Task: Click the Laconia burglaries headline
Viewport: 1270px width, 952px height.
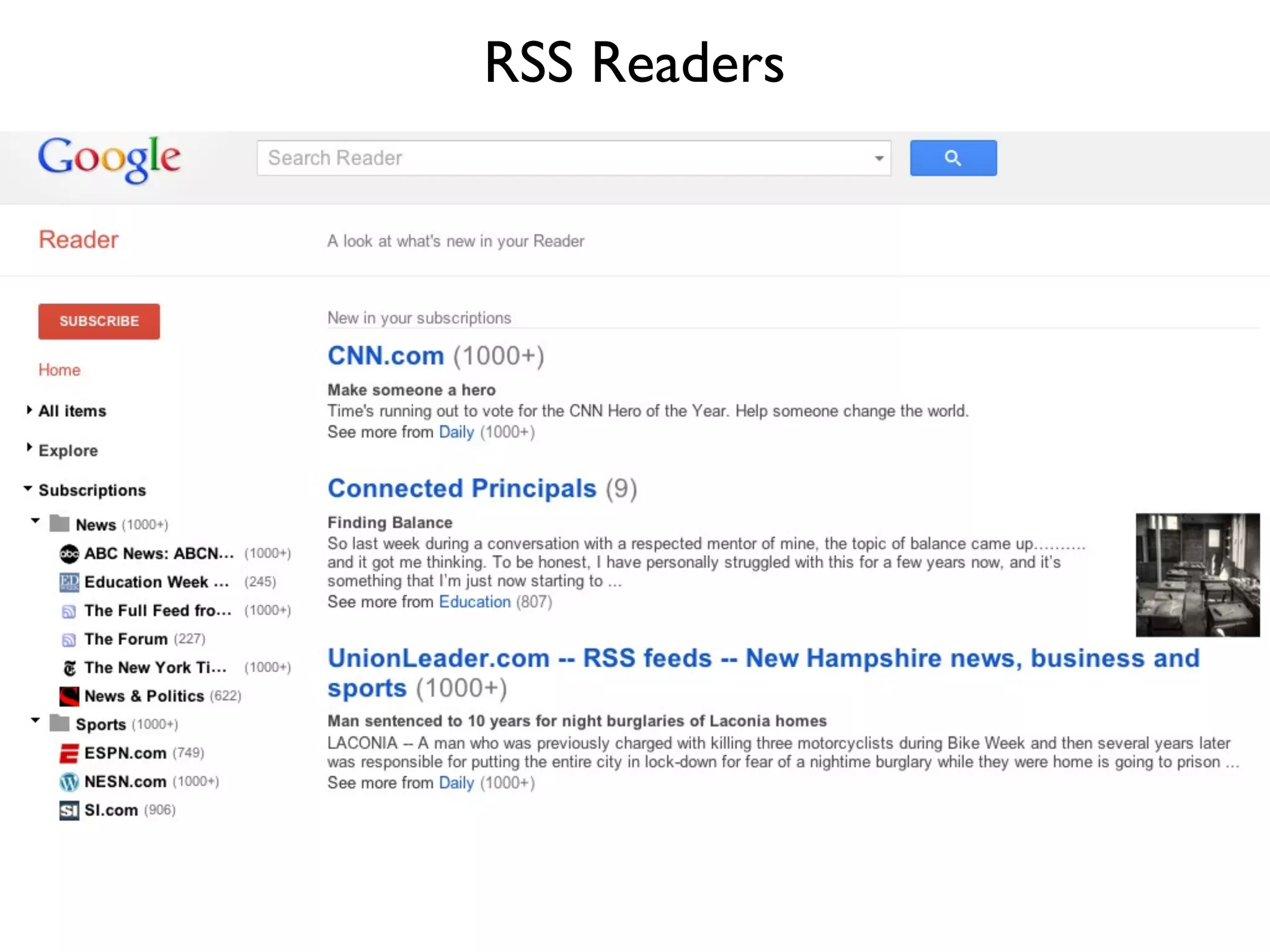Action: point(577,721)
